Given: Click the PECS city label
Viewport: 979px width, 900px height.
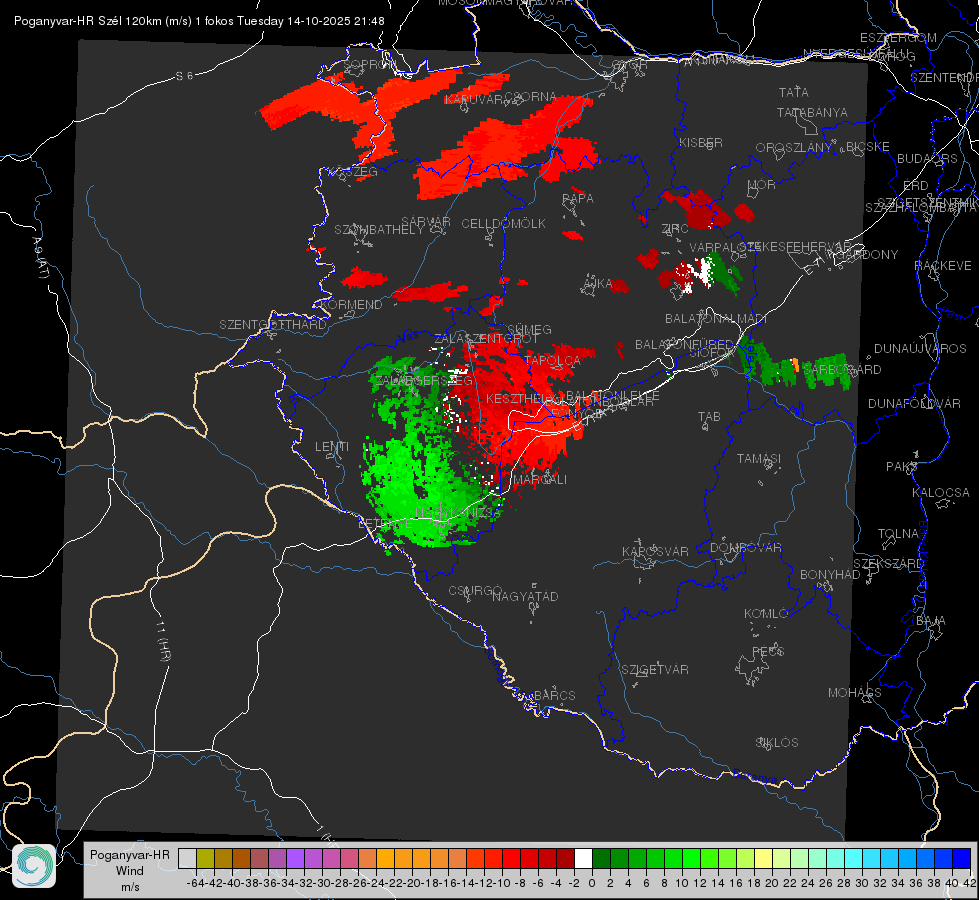Looking at the screenshot, I should coord(767,651).
